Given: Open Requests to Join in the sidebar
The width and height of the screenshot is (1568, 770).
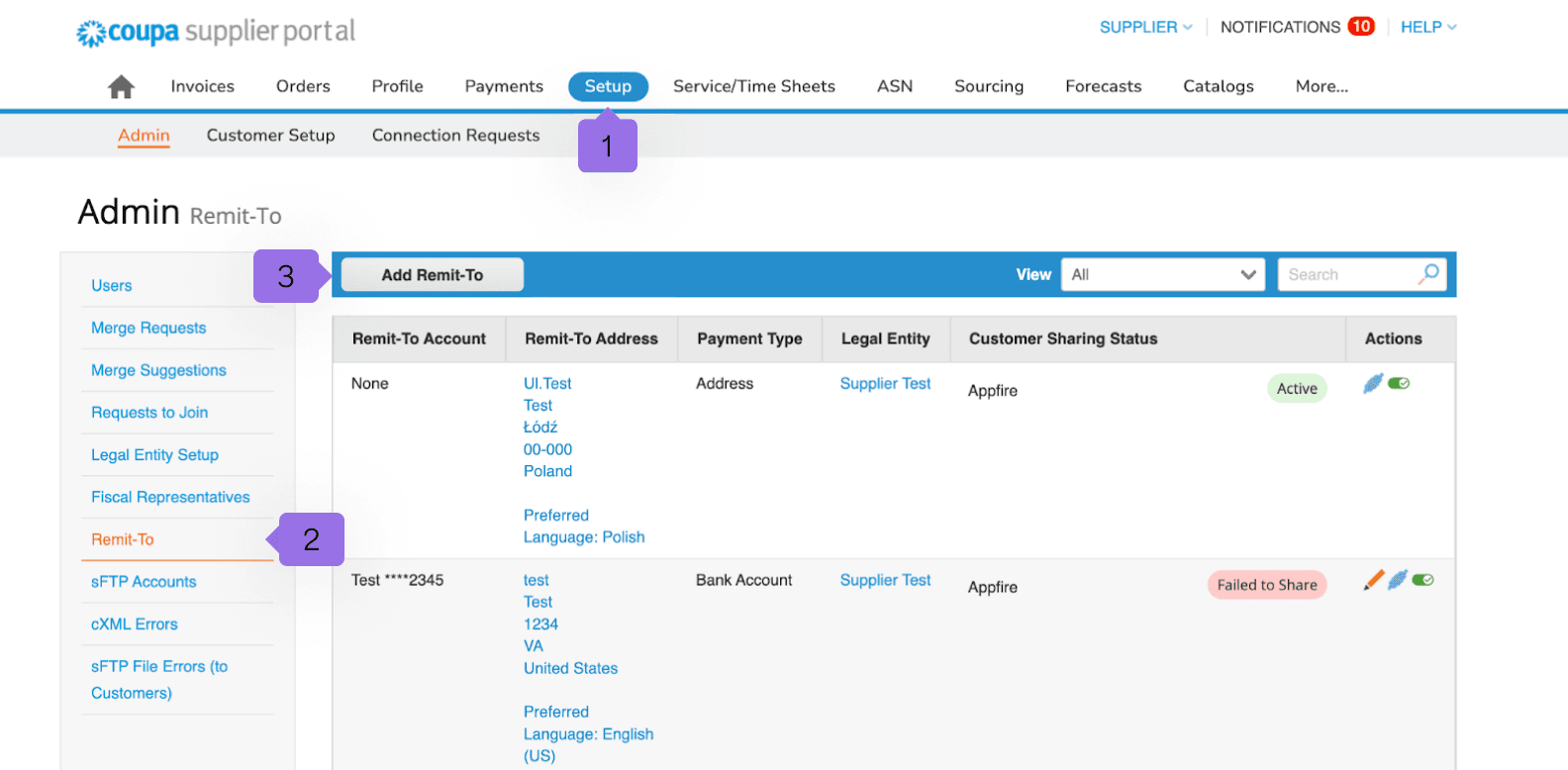Looking at the screenshot, I should tap(149, 413).
